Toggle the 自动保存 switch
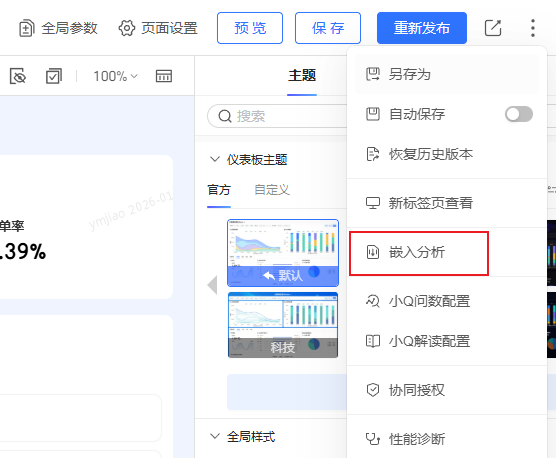Screen dimensions: 556x458 pos(519,114)
